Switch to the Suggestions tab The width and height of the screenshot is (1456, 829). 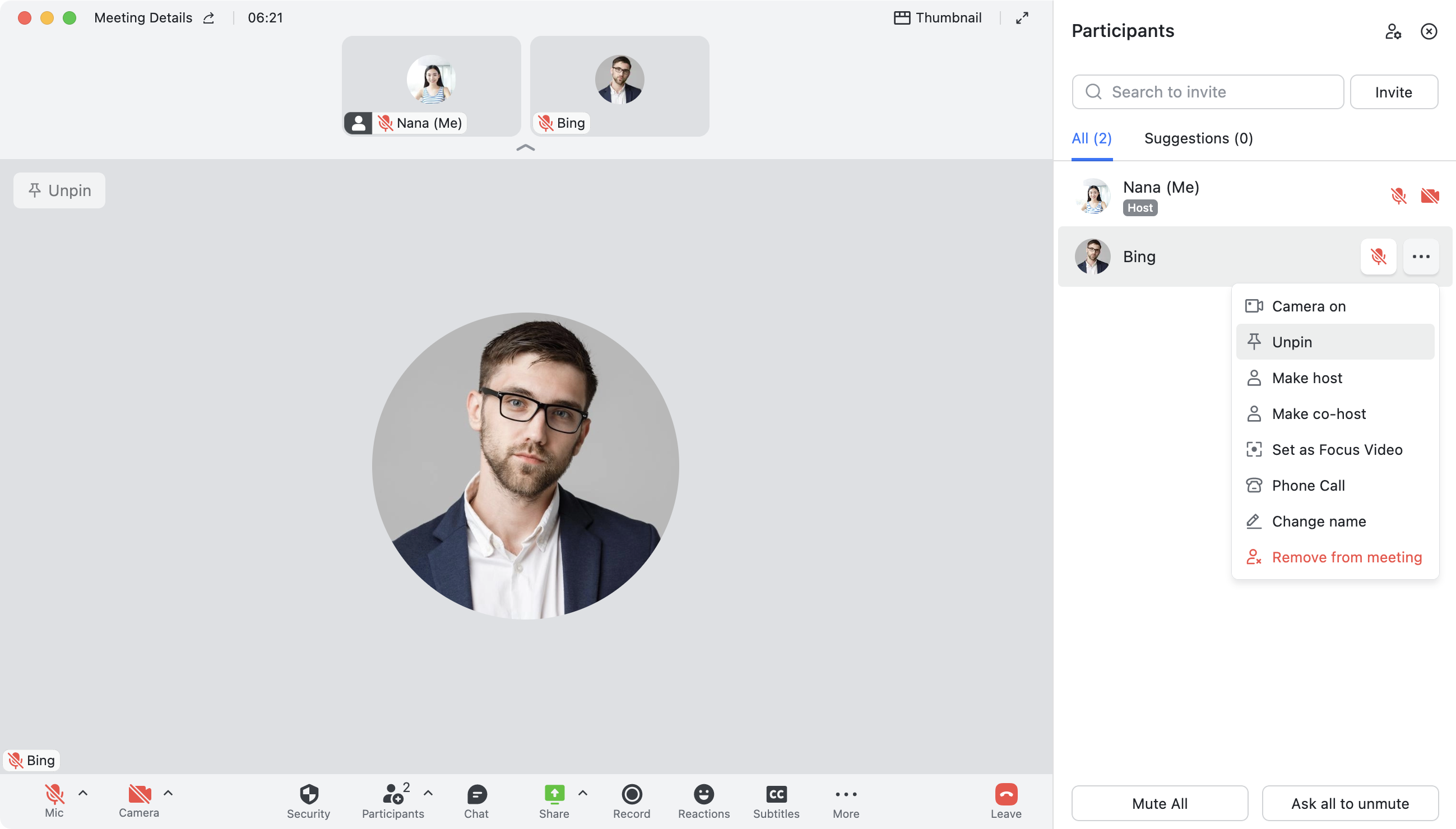pyautogui.click(x=1198, y=138)
